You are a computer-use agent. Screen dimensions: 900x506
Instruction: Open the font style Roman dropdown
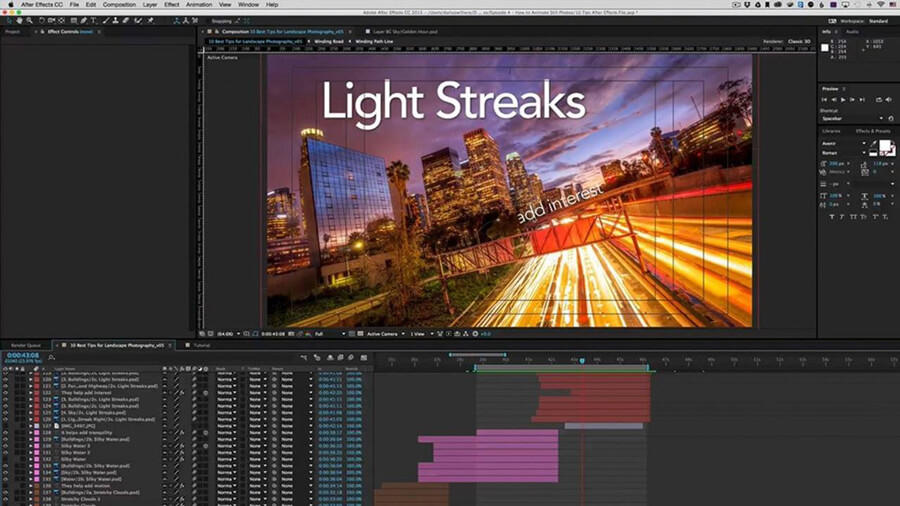pos(843,153)
